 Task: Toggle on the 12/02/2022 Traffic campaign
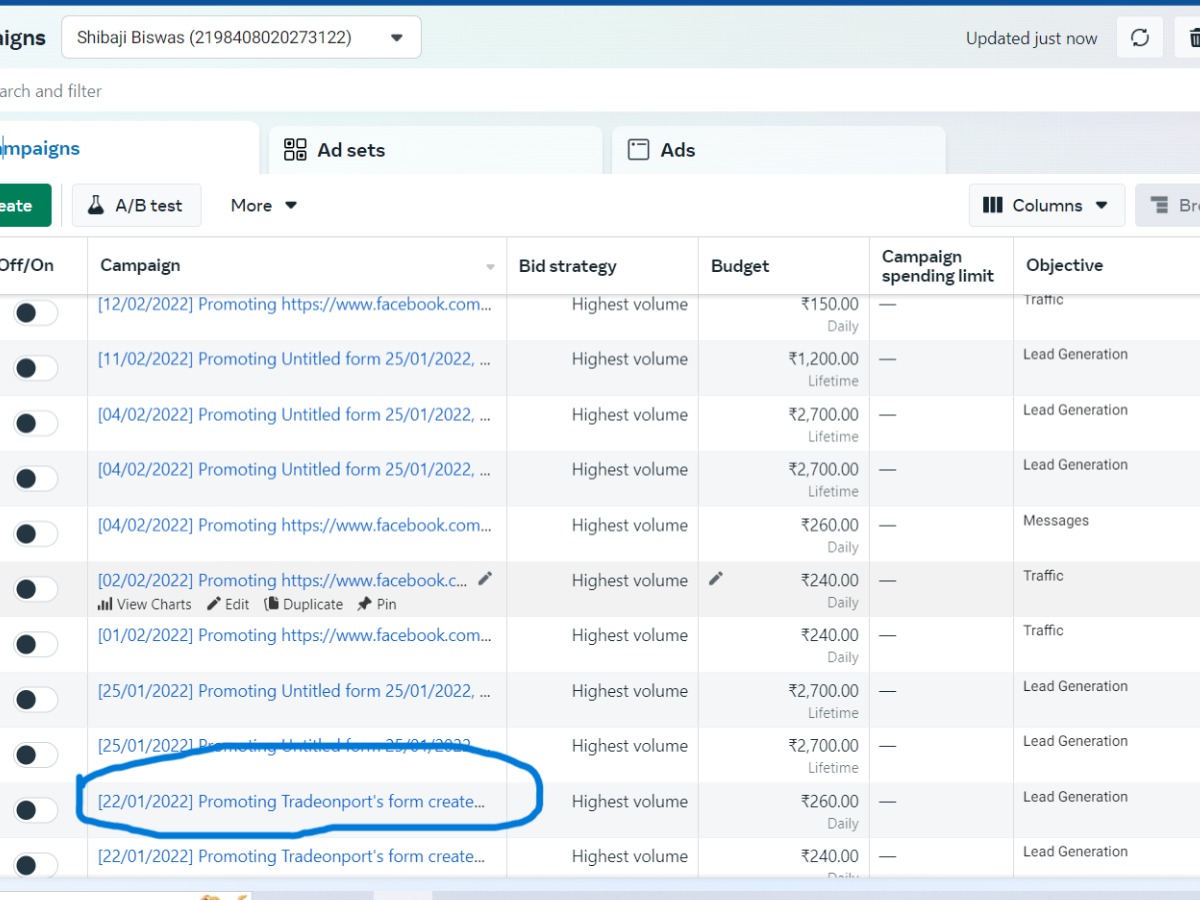(x=35, y=313)
